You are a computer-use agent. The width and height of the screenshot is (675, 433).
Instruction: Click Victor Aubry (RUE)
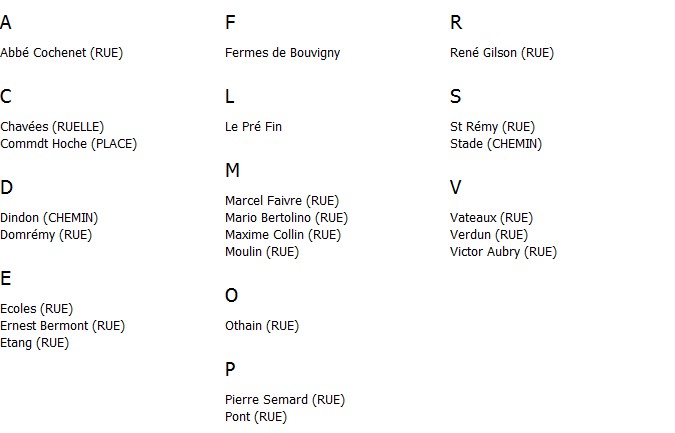pyautogui.click(x=503, y=252)
